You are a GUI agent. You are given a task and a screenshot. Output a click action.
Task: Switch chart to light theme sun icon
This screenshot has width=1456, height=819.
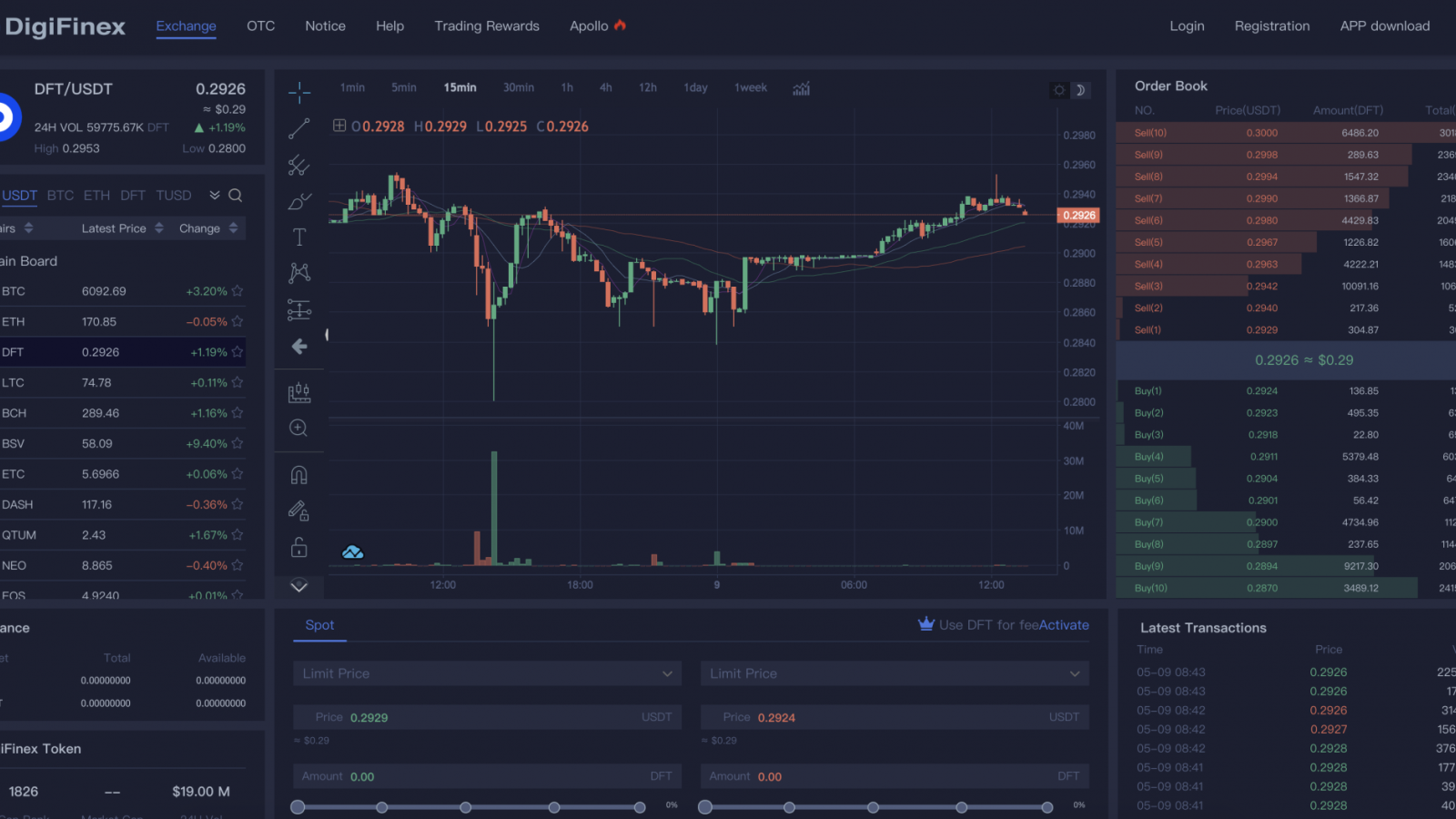(1059, 90)
